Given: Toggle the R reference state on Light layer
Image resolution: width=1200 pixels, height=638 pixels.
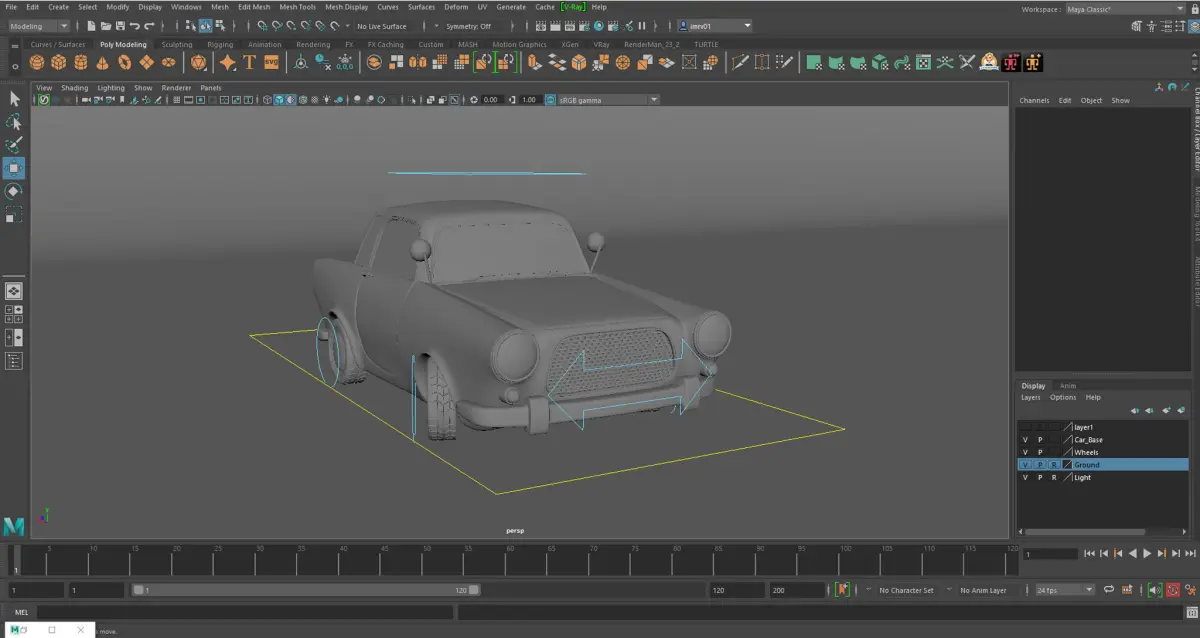Looking at the screenshot, I should [x=1053, y=478].
